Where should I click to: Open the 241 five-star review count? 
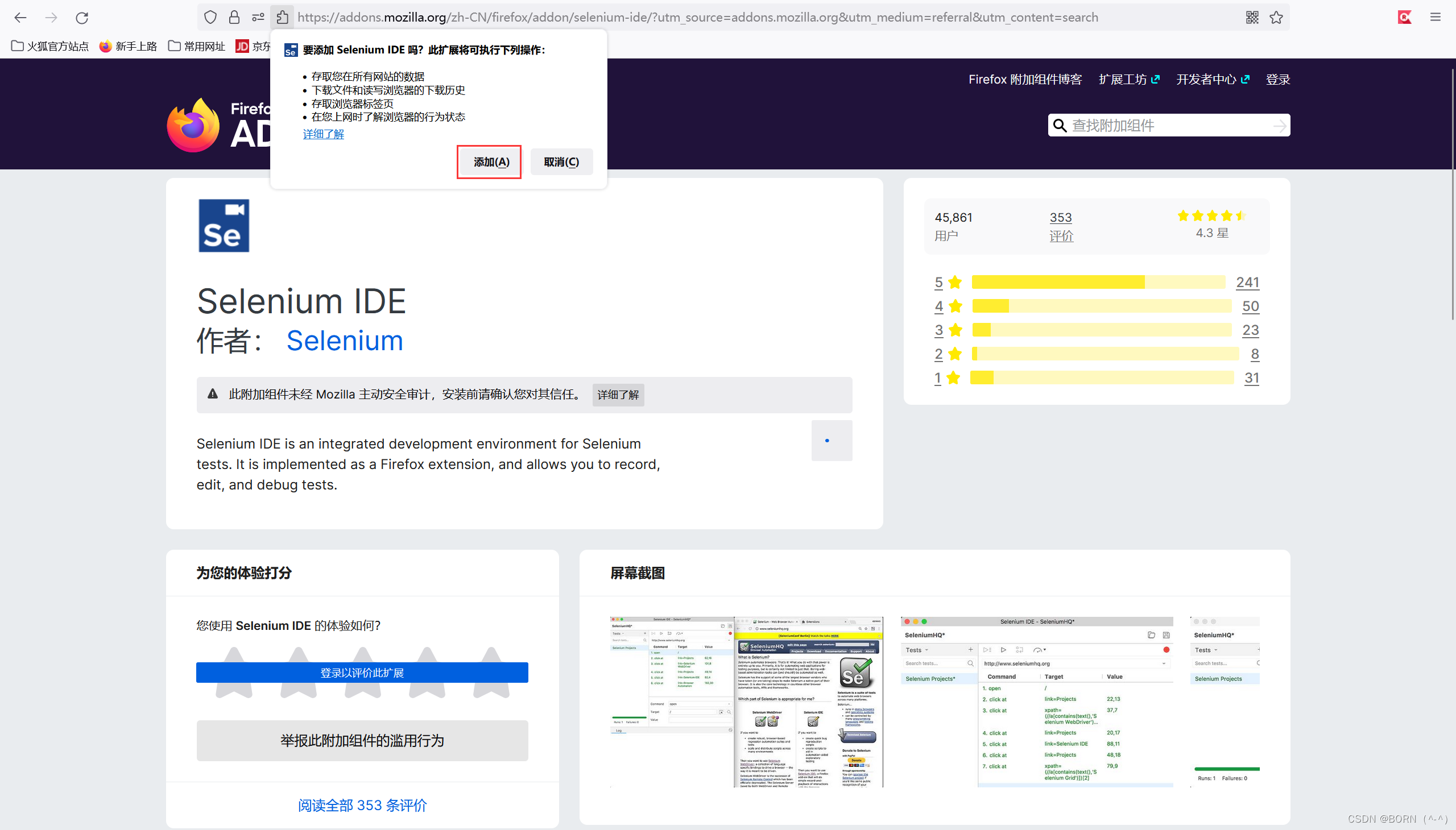pos(1247,283)
